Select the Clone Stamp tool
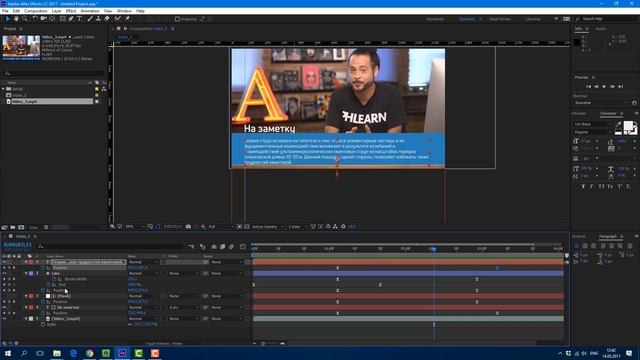The width and height of the screenshot is (640, 360). [x=98, y=19]
